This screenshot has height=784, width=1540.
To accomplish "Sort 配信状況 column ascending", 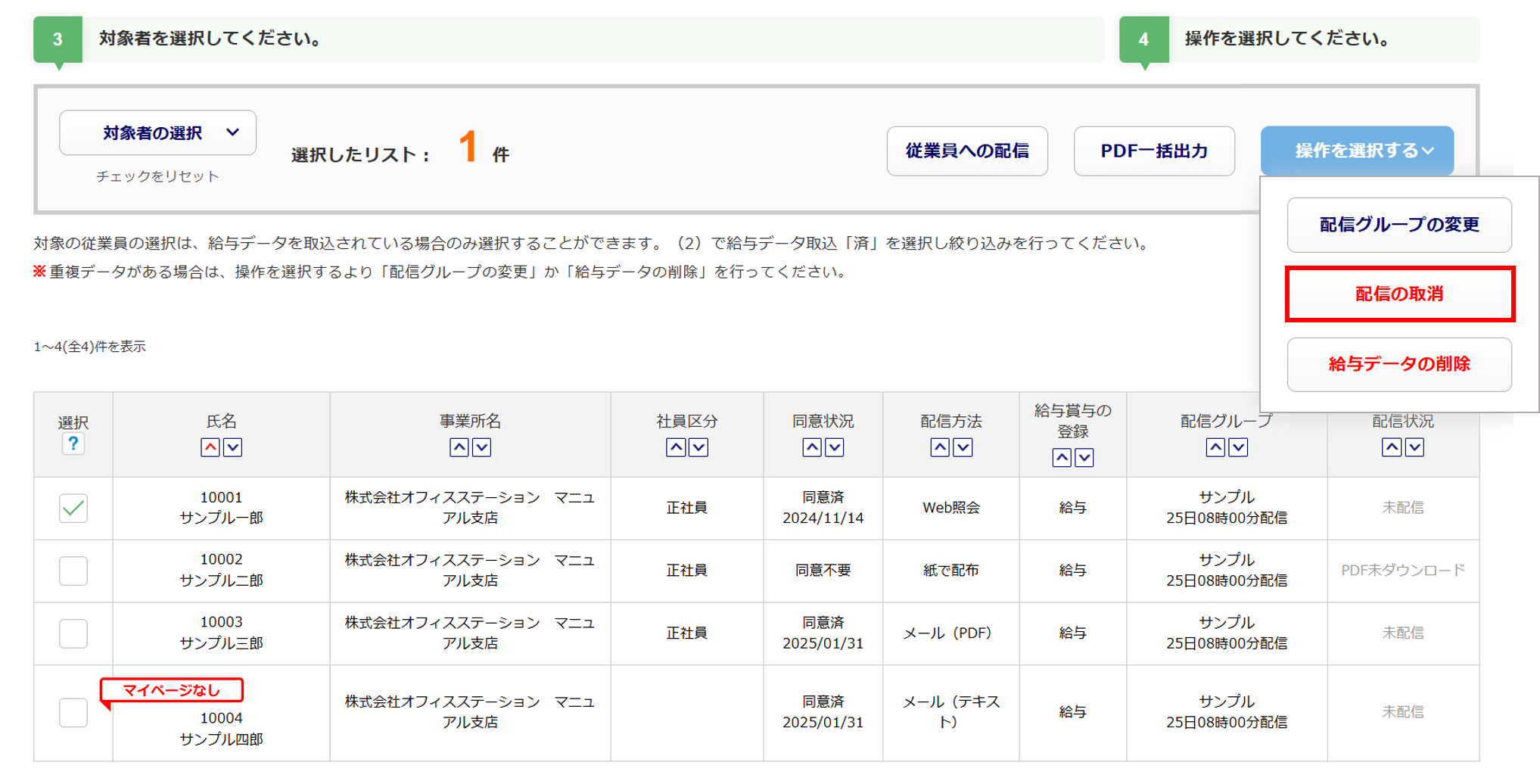I will 1392,447.
